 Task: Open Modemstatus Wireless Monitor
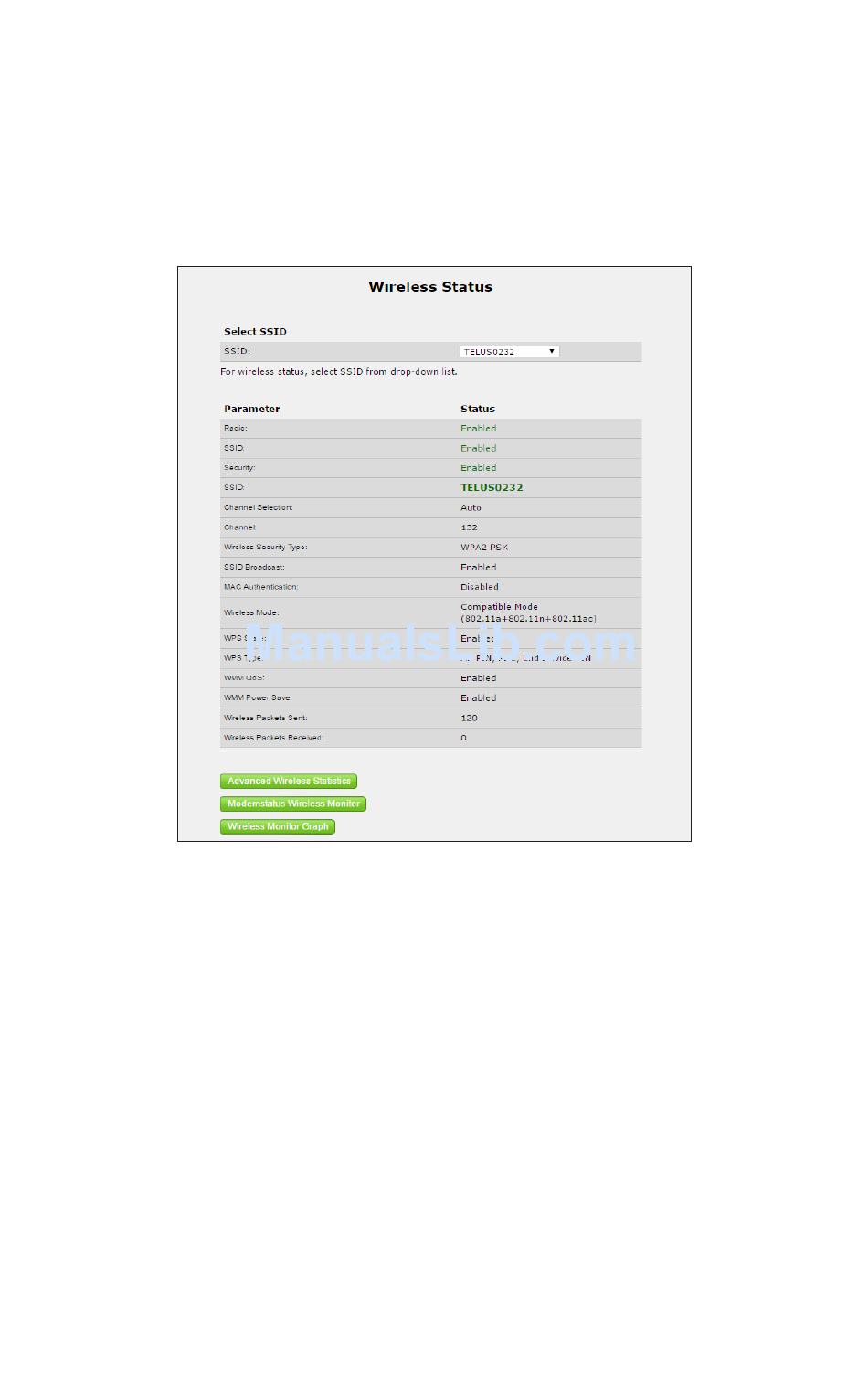click(293, 804)
